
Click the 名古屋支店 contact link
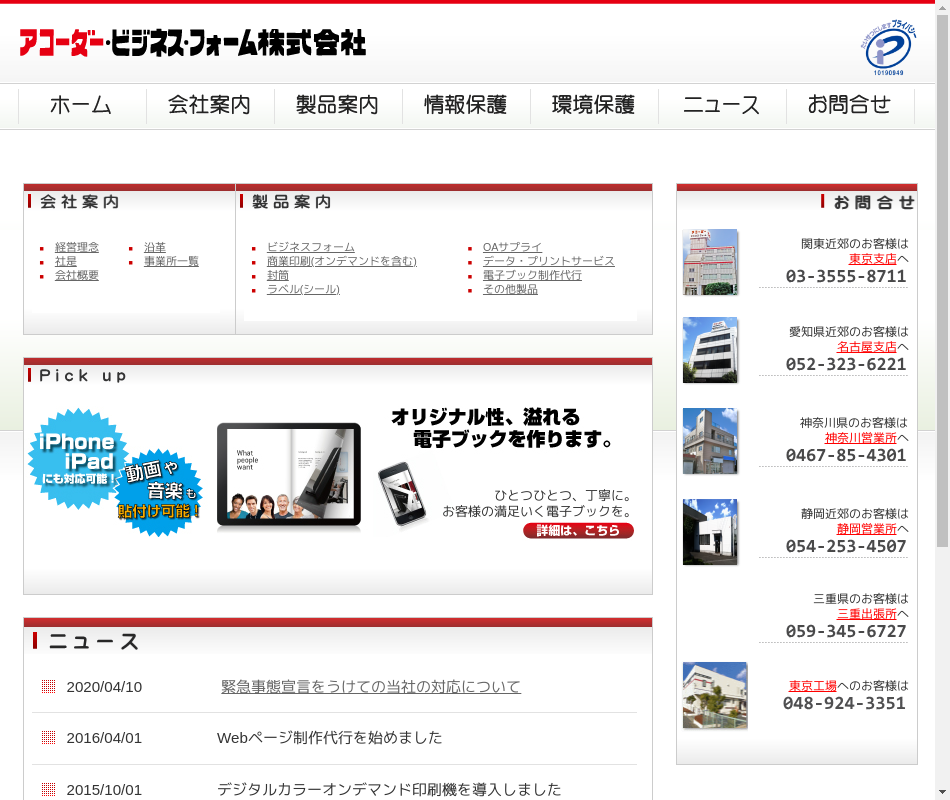866,347
